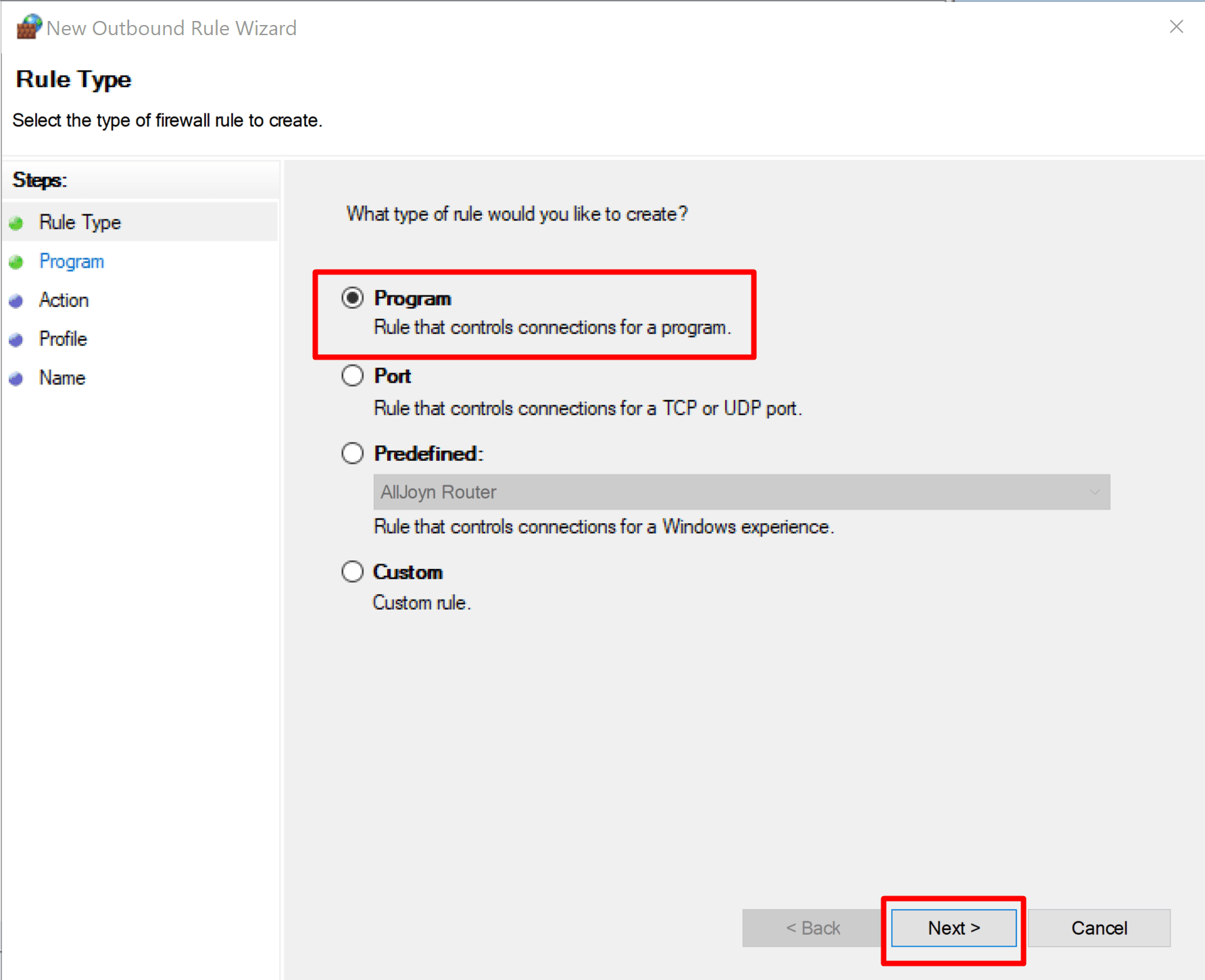
Task: Go to the Program step in the sidebar
Action: point(72,262)
